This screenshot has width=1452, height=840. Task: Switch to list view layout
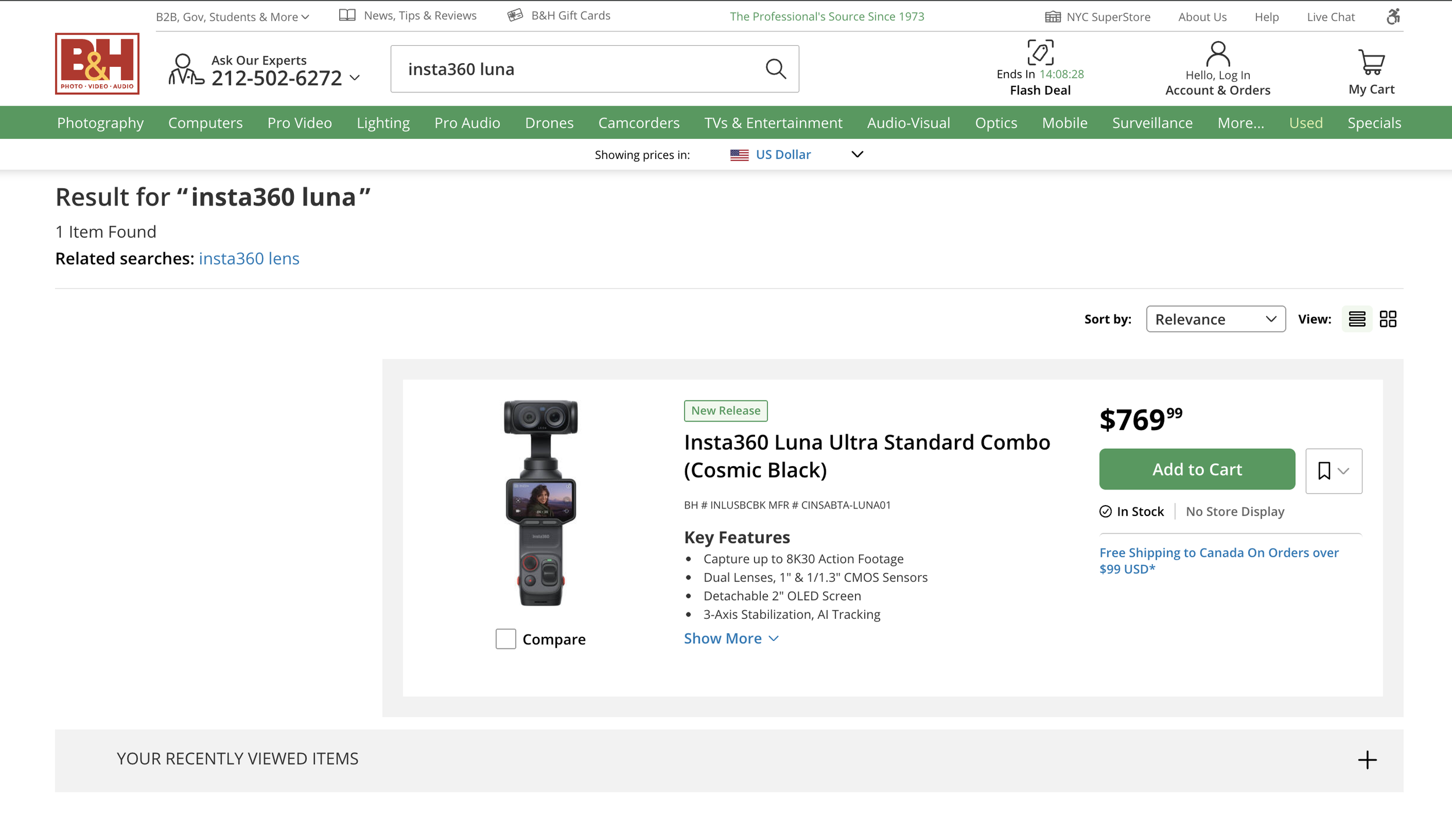pyautogui.click(x=1357, y=319)
